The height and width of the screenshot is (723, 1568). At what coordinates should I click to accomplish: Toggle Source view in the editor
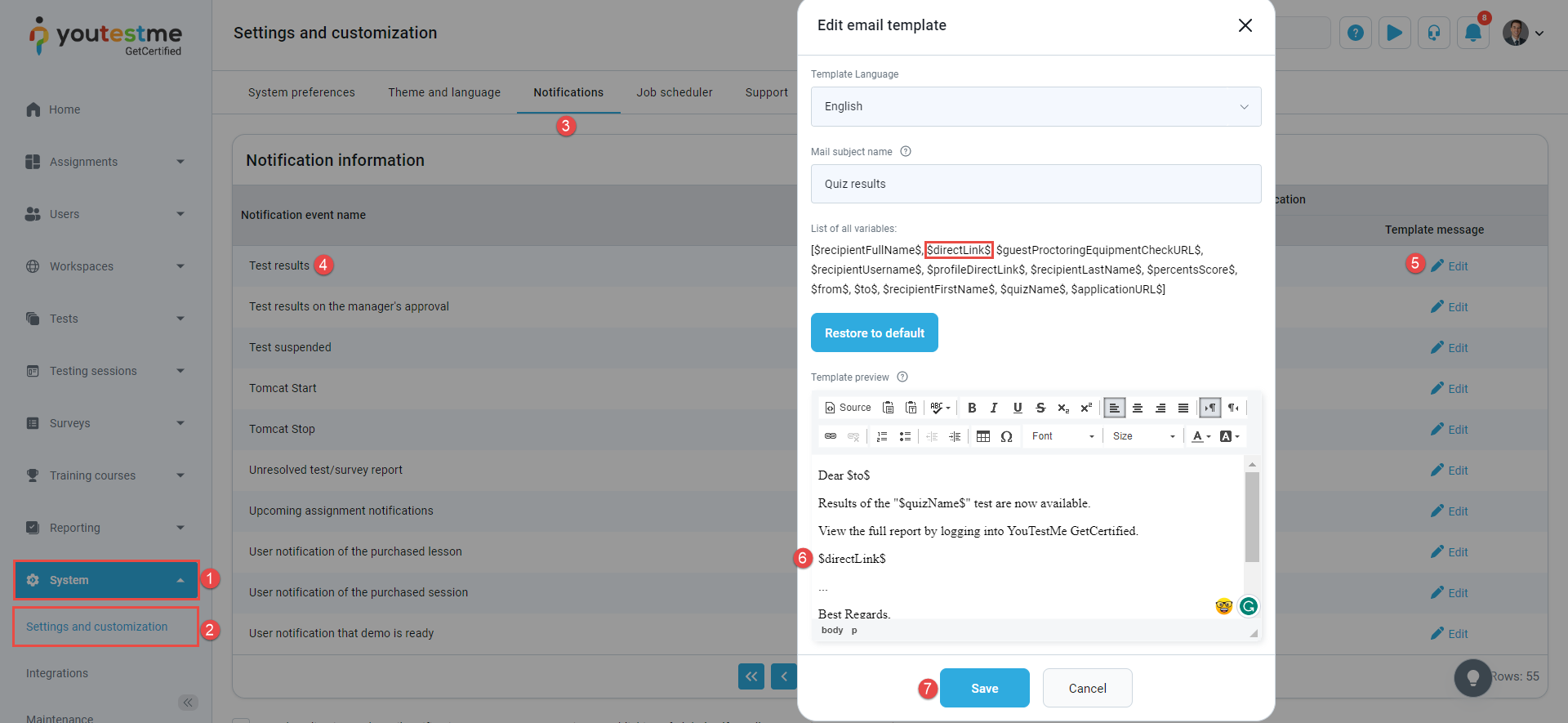(848, 408)
